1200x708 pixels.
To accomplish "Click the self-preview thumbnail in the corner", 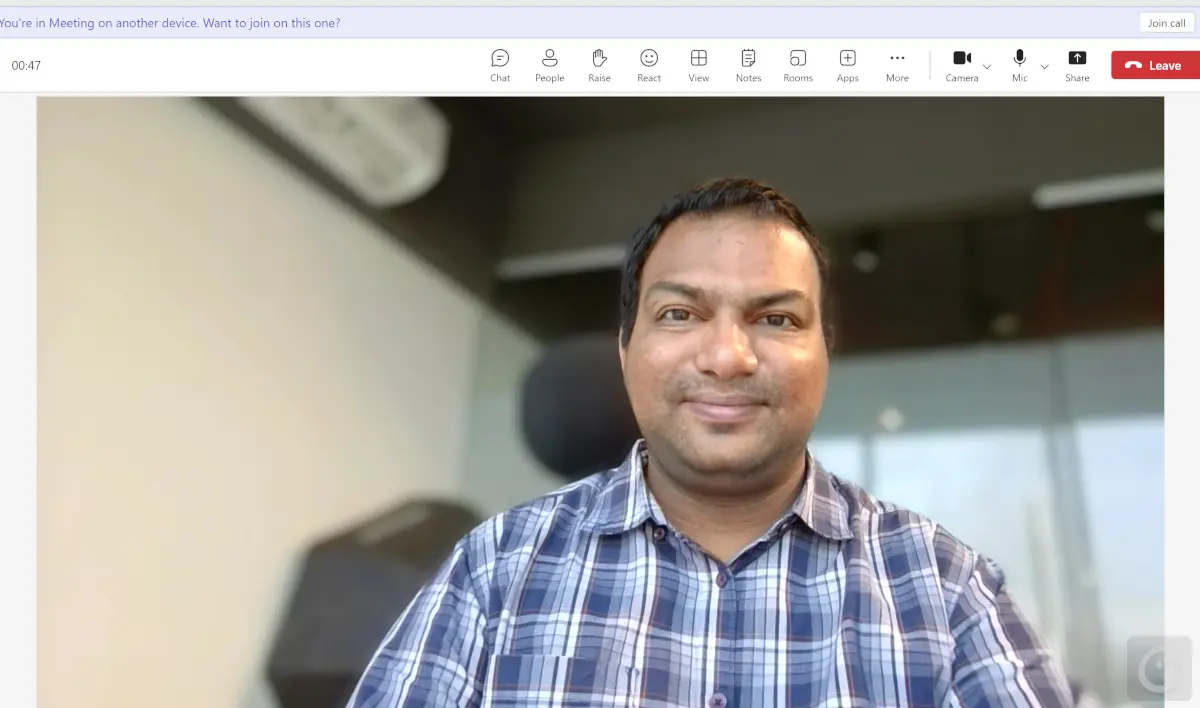I will [x=1158, y=670].
